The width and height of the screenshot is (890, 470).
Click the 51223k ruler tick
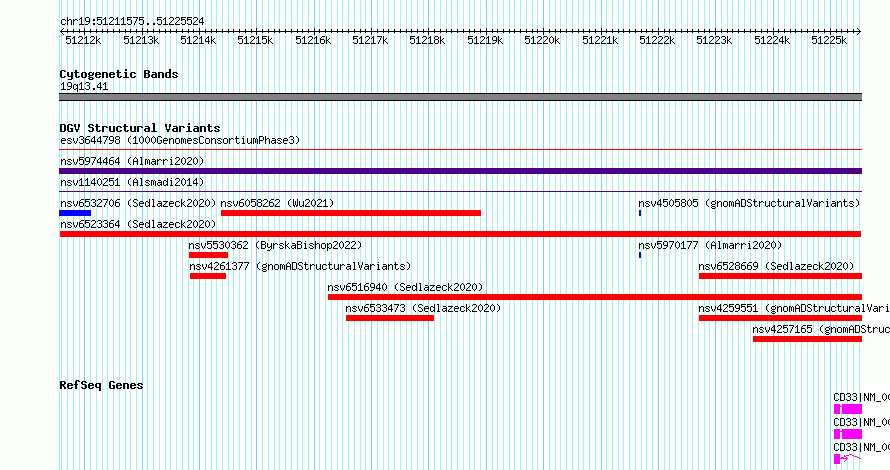(x=714, y=40)
